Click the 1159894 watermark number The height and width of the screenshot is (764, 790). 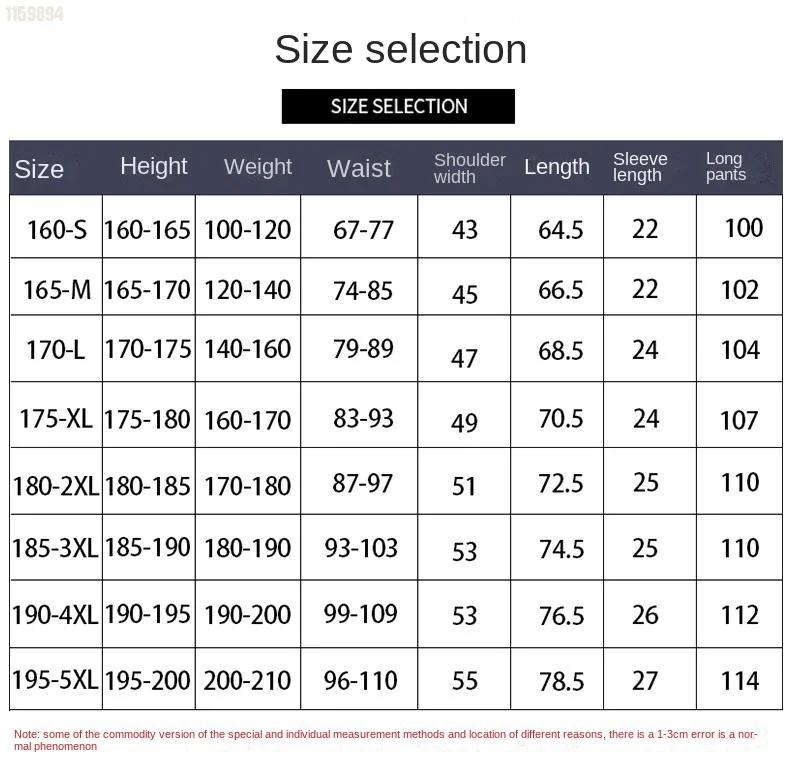[32, 15]
